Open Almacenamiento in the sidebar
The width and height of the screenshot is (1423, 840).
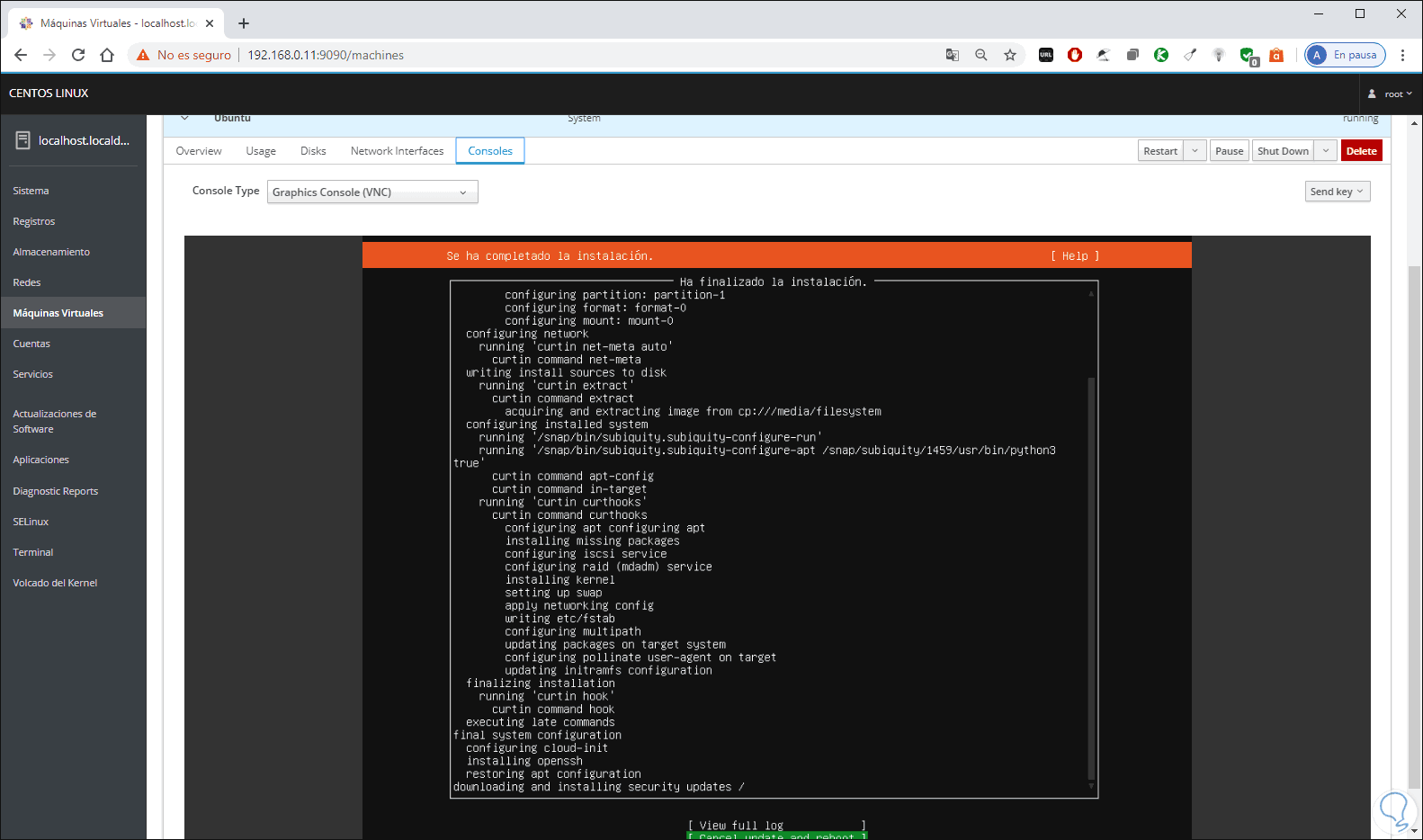pyautogui.click(x=51, y=252)
